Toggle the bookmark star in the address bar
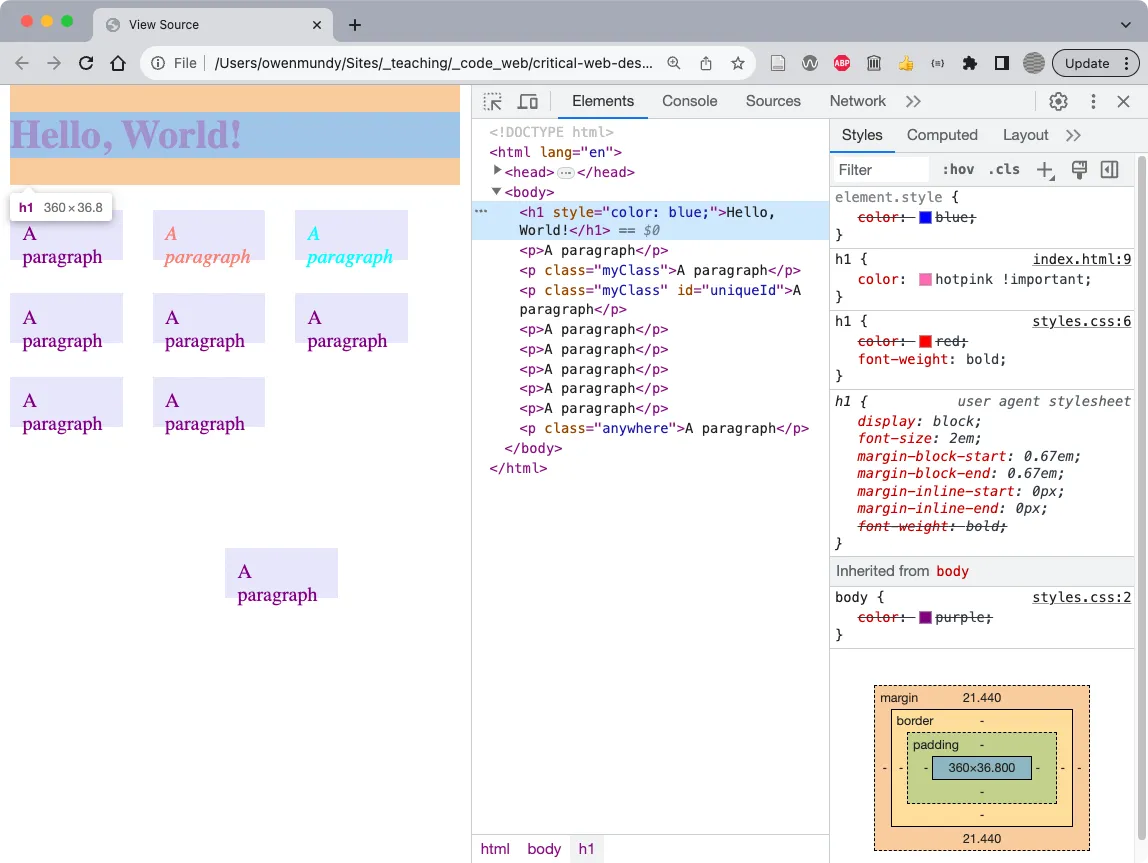Image resolution: width=1148 pixels, height=863 pixels. click(737, 62)
